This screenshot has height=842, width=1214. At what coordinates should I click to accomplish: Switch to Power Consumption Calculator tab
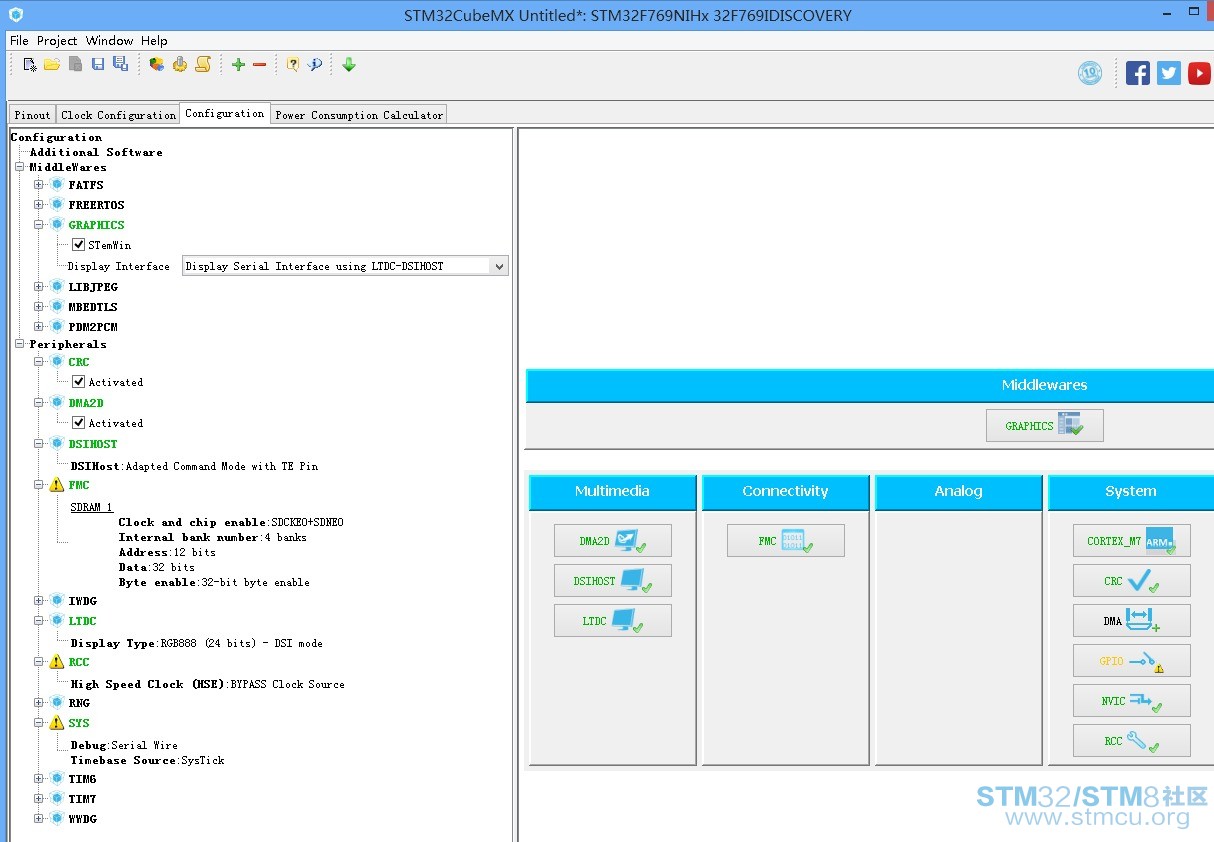tap(359, 115)
